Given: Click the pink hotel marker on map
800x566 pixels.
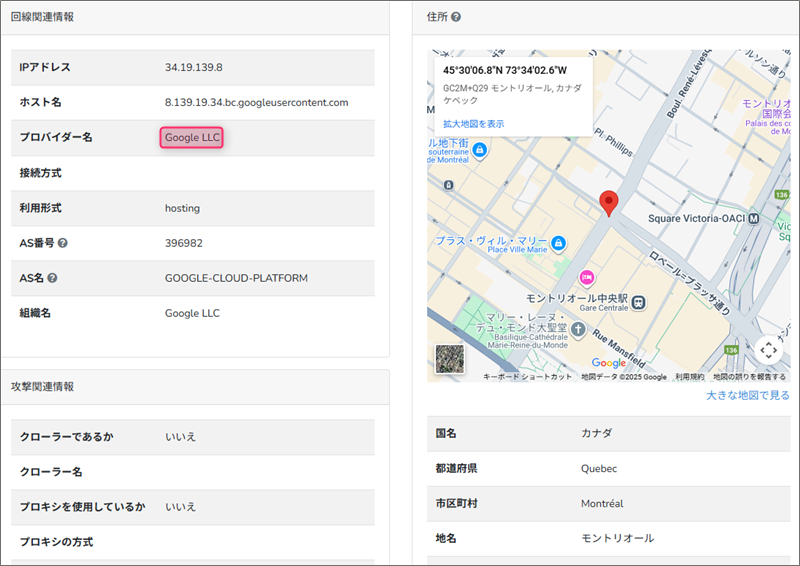Looking at the screenshot, I should click(x=587, y=276).
